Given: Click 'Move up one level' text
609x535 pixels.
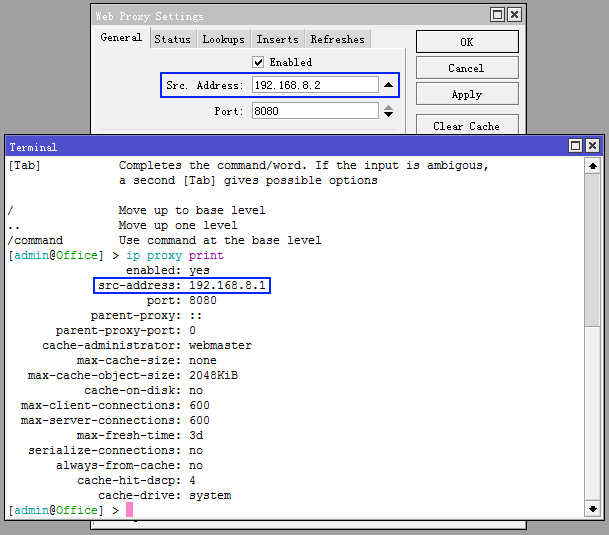Looking at the screenshot, I should (178, 225).
